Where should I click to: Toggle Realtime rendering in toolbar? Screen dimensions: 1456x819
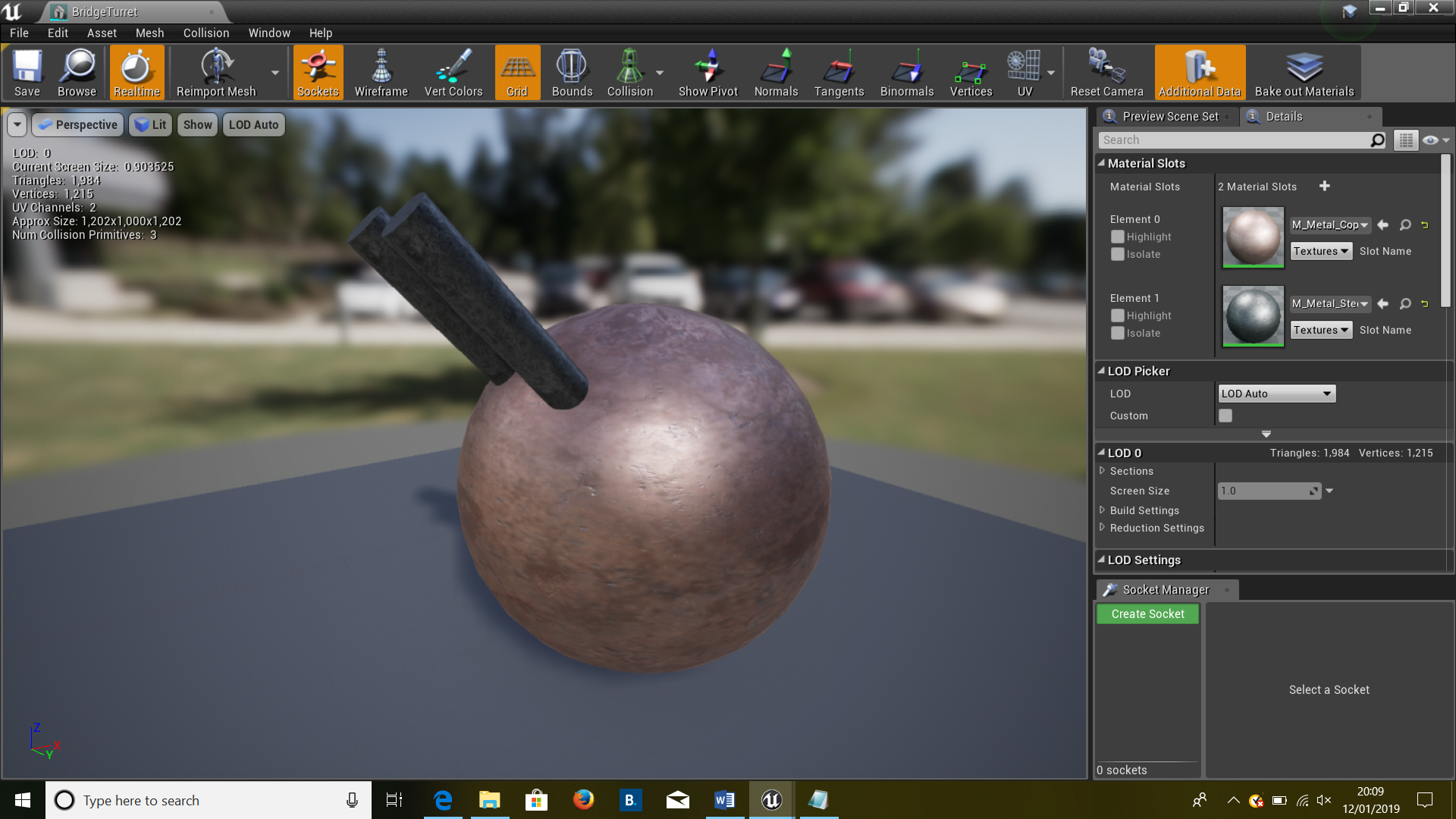[137, 73]
